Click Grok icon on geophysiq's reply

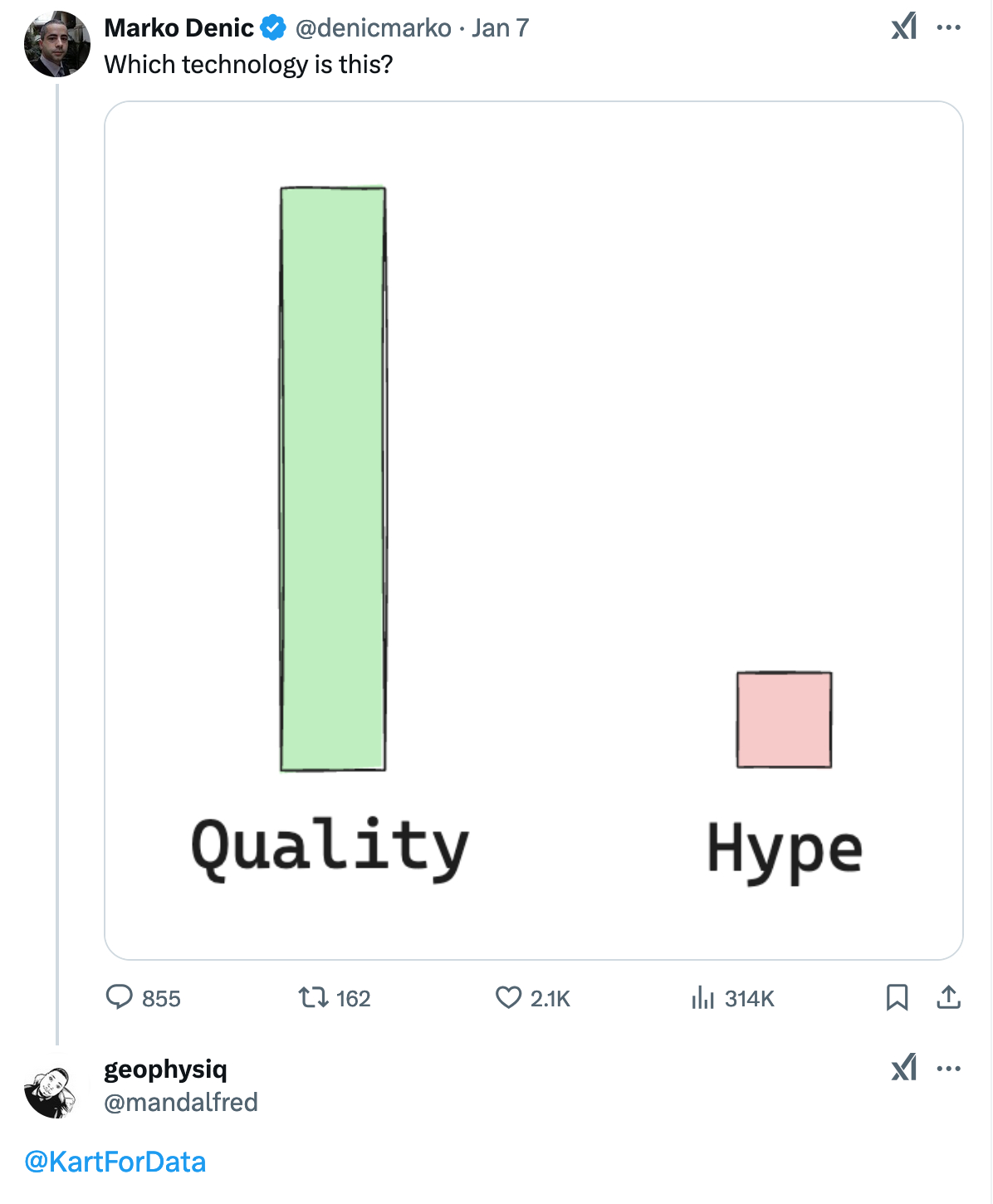904,1068
